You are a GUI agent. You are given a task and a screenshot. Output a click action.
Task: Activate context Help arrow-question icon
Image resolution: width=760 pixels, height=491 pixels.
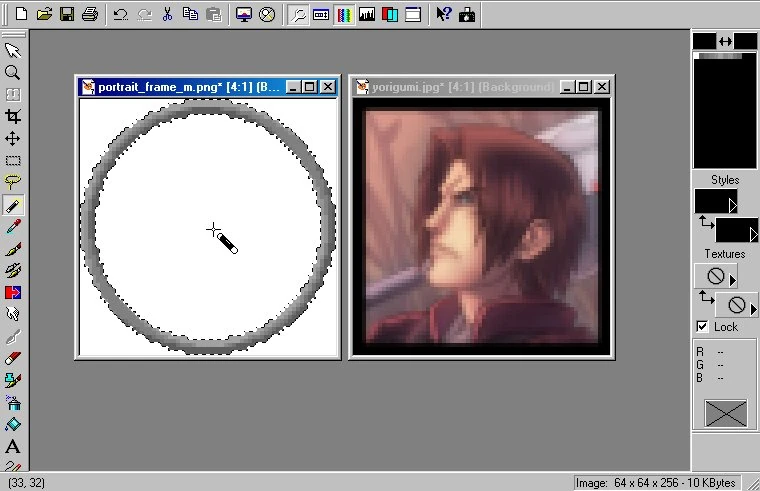click(443, 14)
